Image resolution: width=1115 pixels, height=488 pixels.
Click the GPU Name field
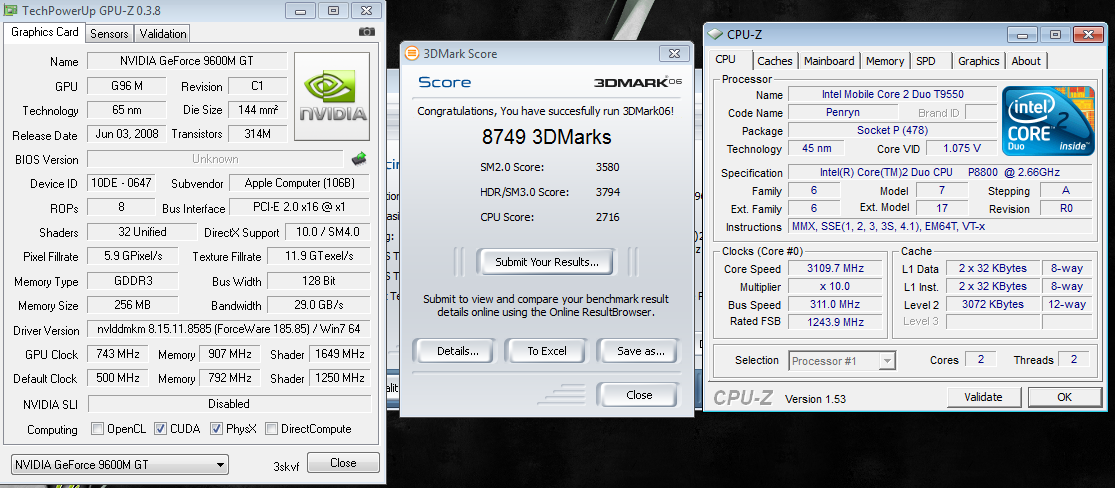point(187,61)
